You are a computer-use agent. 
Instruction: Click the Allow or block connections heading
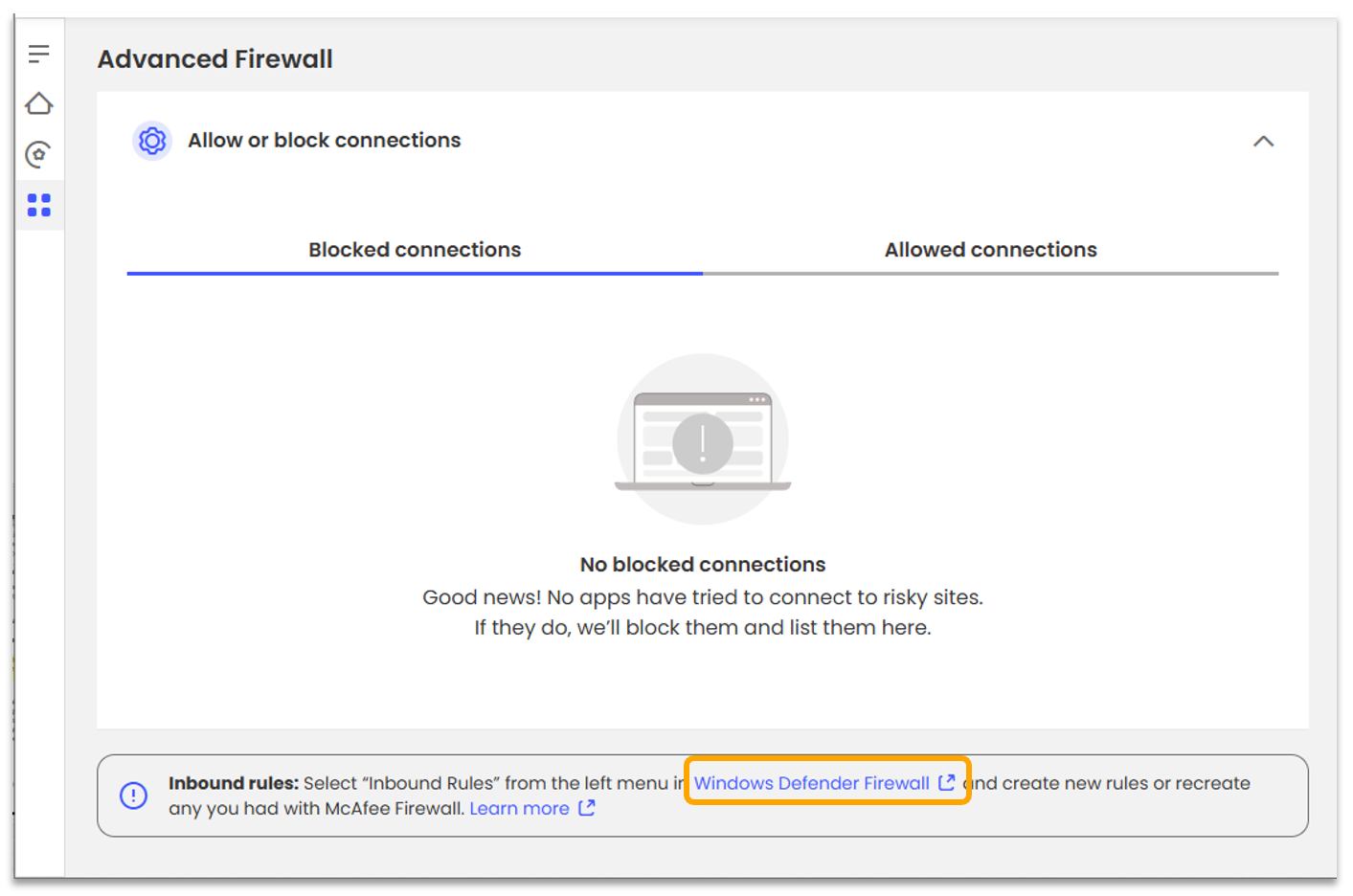tap(324, 141)
